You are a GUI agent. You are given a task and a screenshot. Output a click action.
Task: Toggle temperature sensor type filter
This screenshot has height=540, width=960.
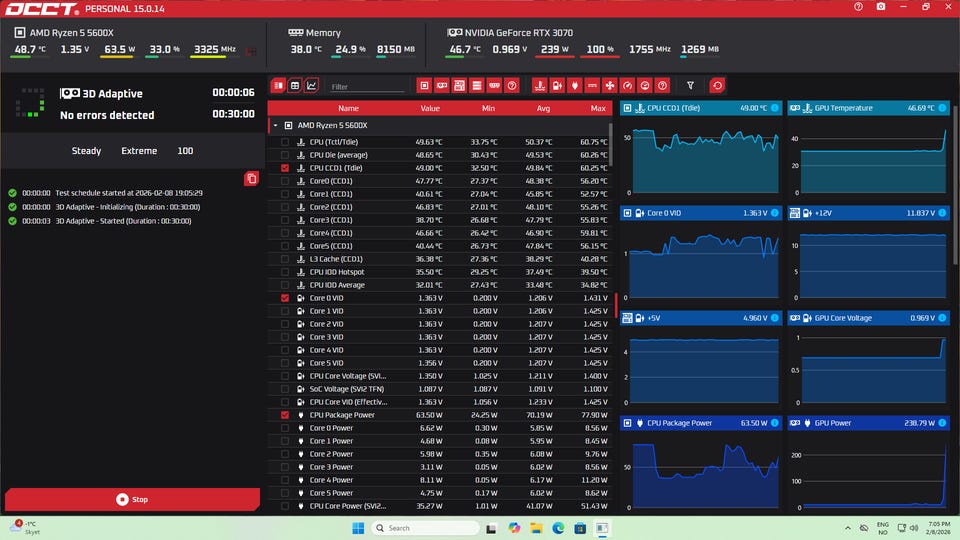pos(539,86)
